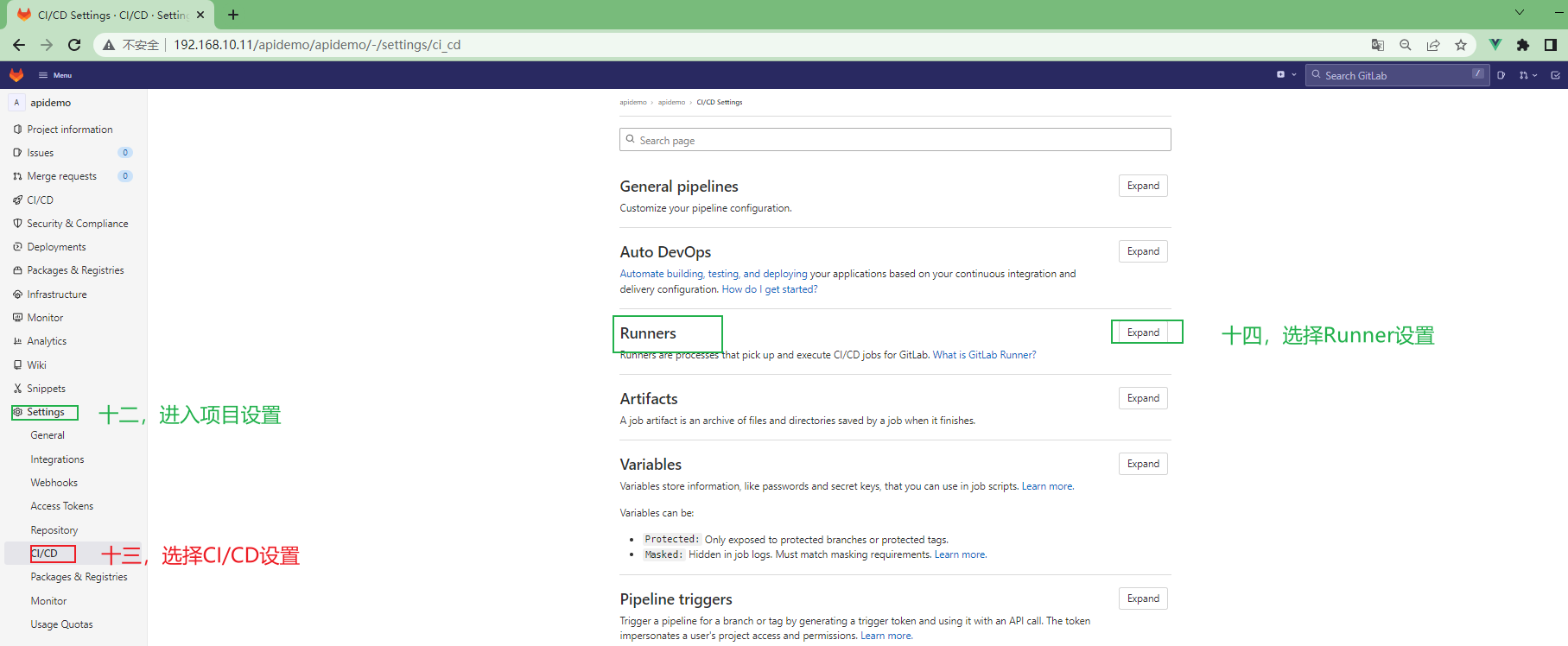Screen dimensions: 1568x646
Task: Go back with browser back arrow
Action: (19, 45)
